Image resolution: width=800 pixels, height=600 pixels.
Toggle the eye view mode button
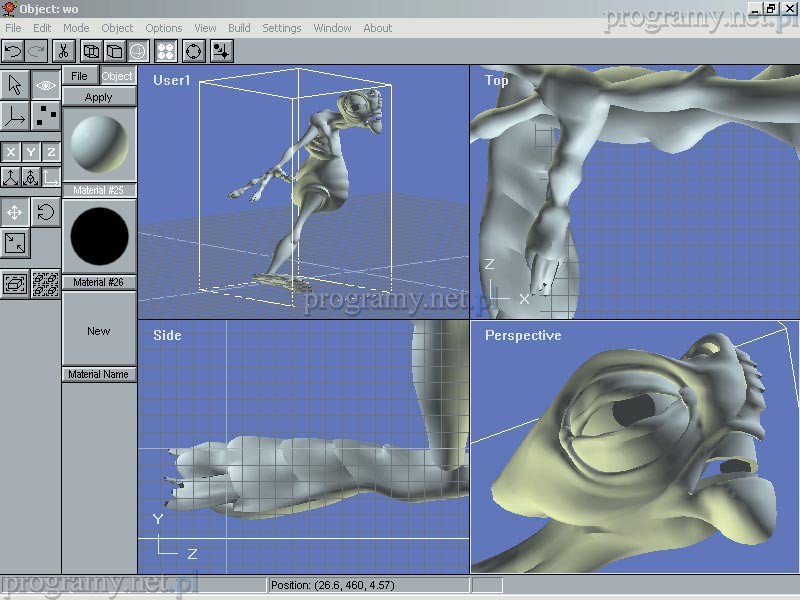pos(46,85)
